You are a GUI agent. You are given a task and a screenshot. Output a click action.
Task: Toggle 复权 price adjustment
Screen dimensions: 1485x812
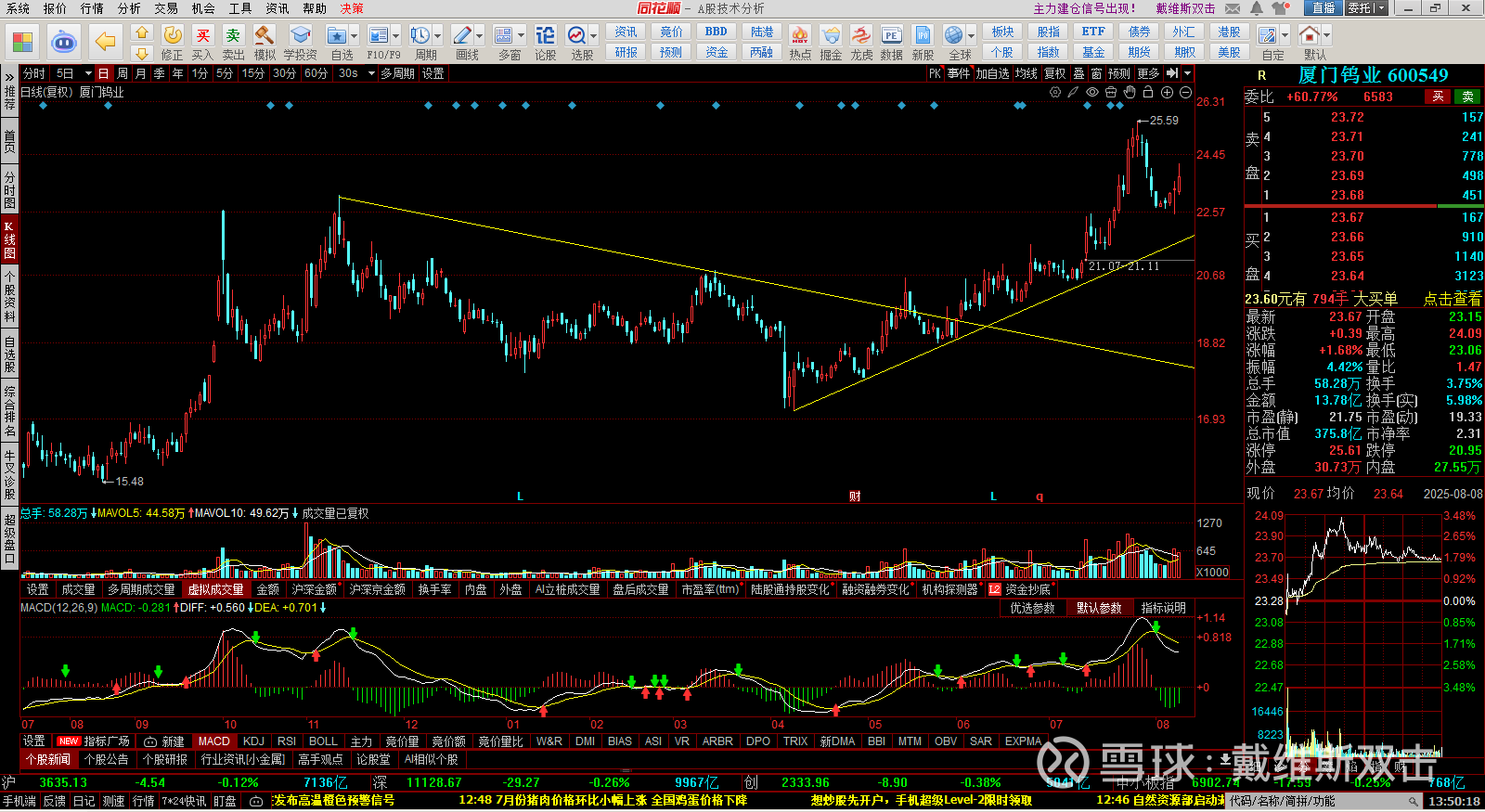(x=1054, y=73)
